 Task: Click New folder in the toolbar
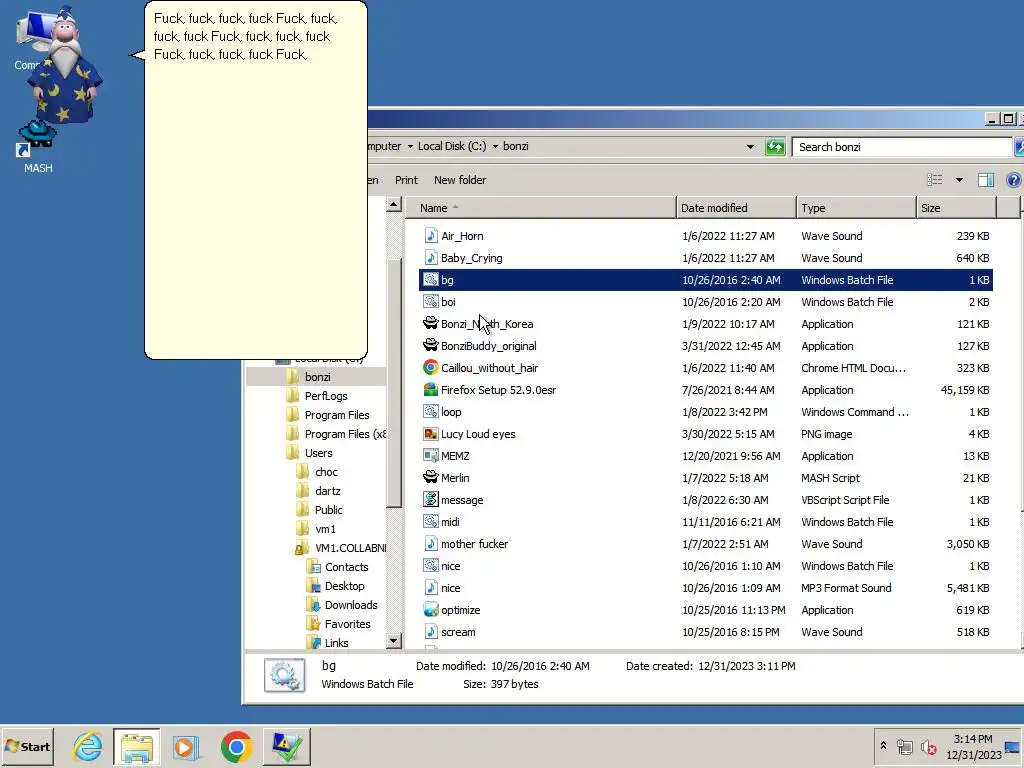(x=460, y=180)
